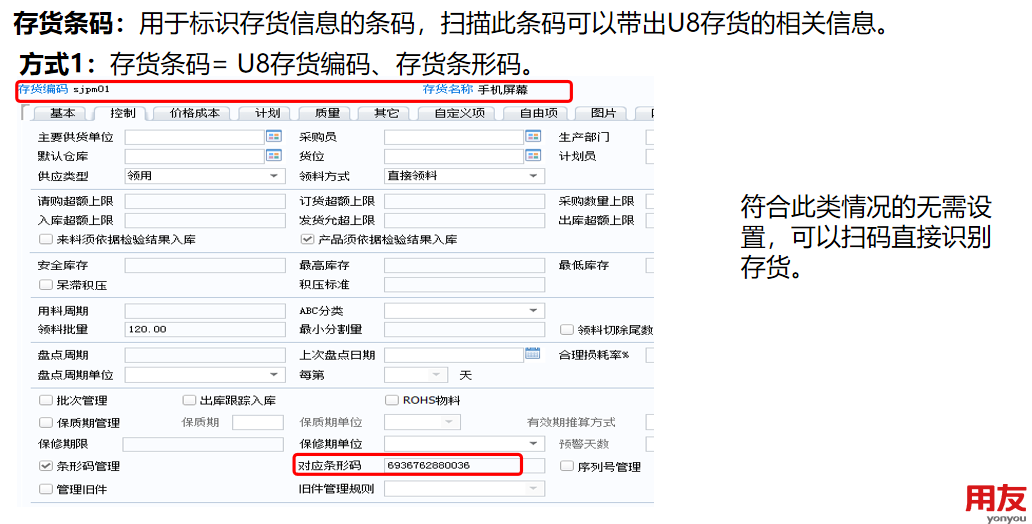Click 采购员 input field
Screen dimensions: 1032x524
pyautogui.click(x=454, y=137)
